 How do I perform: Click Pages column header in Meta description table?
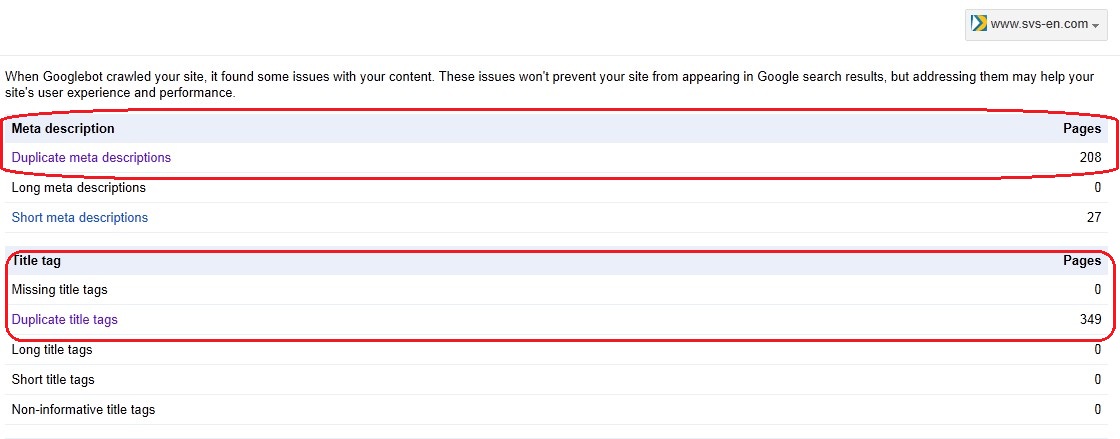pyautogui.click(x=1082, y=128)
